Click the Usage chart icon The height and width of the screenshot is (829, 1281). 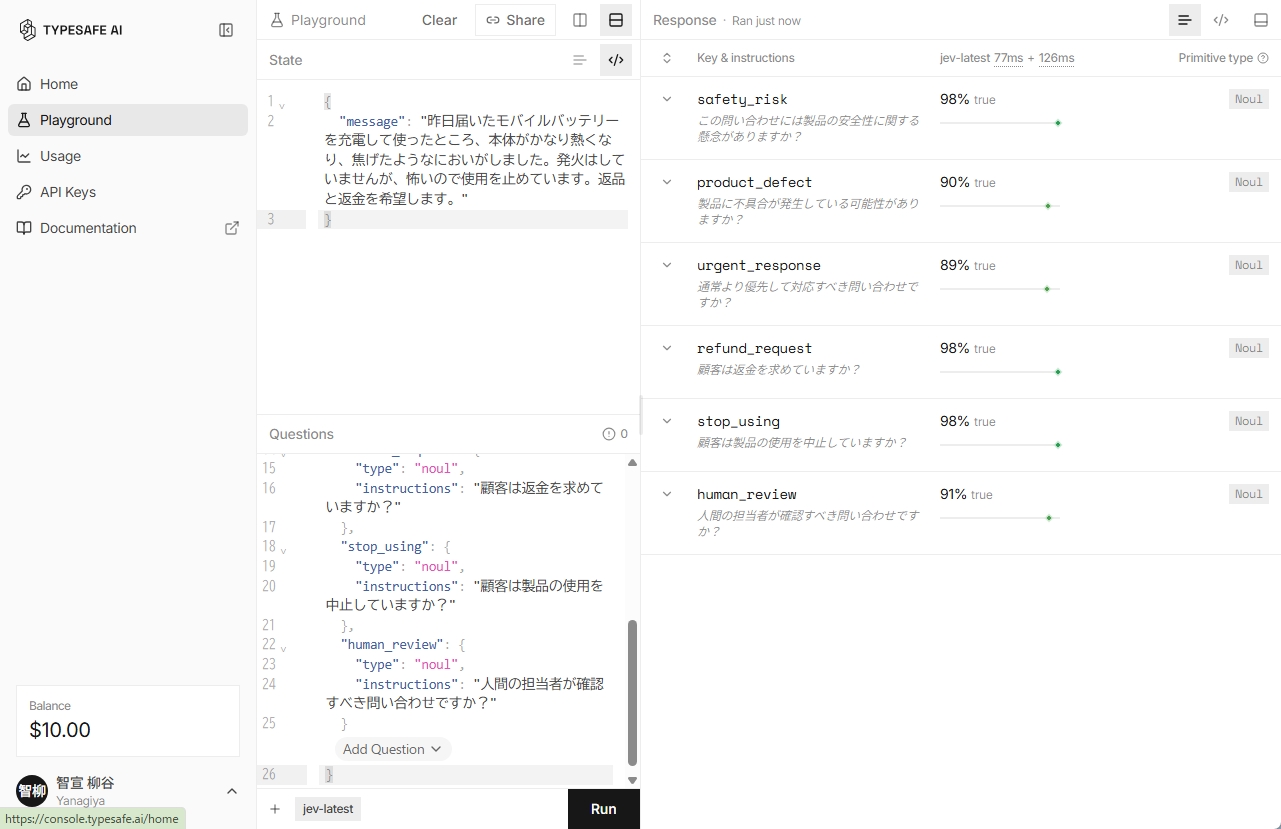[24, 156]
